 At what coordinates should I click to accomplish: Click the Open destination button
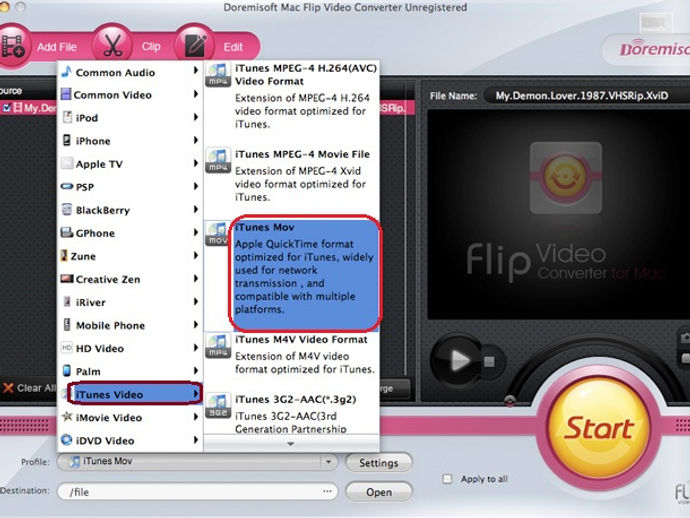tap(379, 492)
